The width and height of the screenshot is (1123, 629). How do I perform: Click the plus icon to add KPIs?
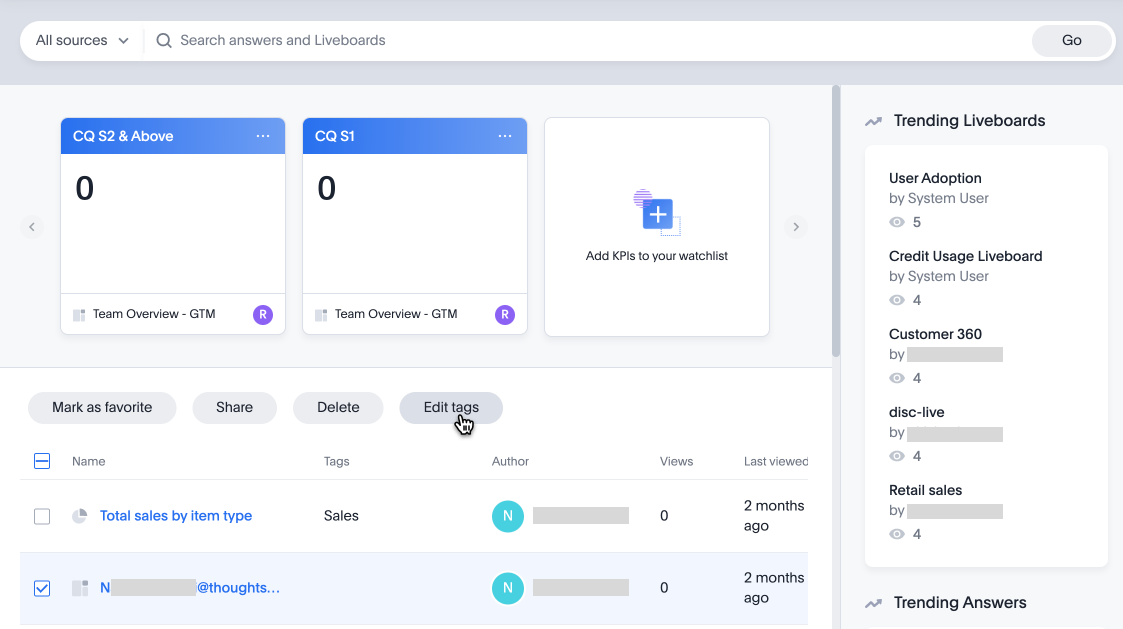point(657,214)
